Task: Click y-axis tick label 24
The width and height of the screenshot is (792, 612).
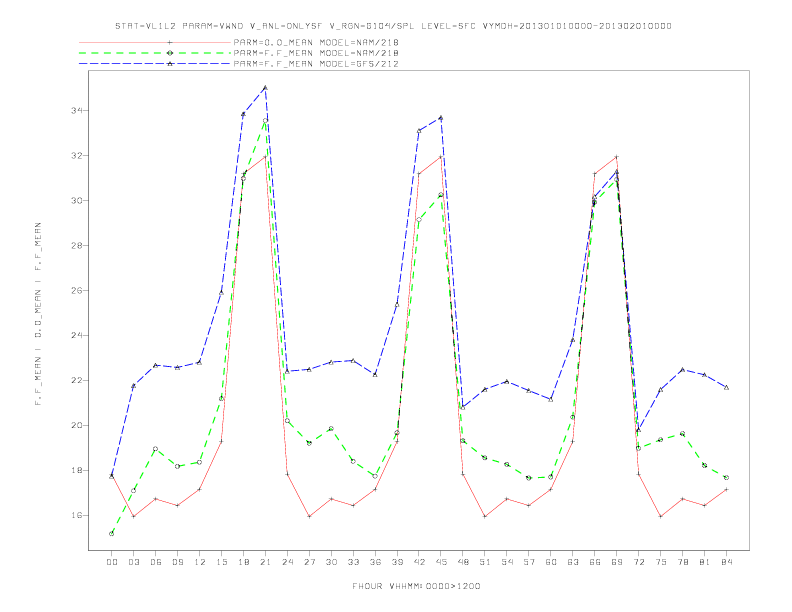Action: (x=77, y=335)
